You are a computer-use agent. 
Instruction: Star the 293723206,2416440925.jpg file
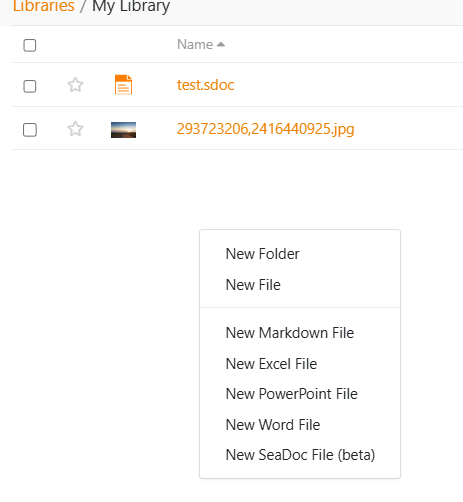[75, 129]
